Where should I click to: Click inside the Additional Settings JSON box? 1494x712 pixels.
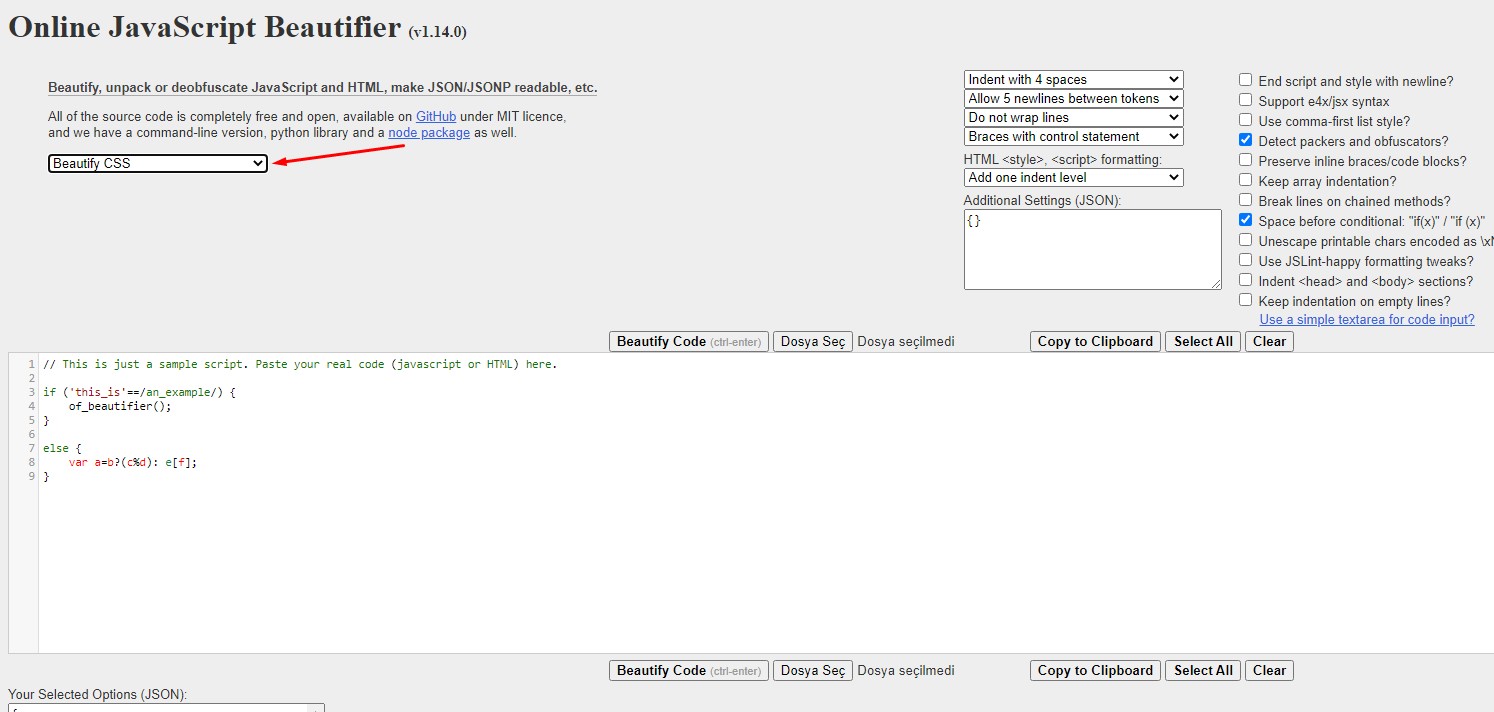point(1091,248)
